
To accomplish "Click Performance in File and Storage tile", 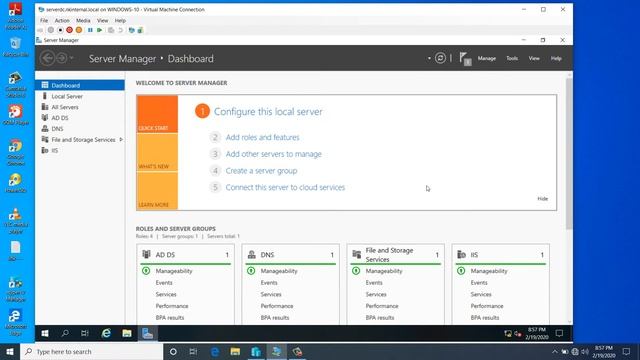I will (382, 306).
